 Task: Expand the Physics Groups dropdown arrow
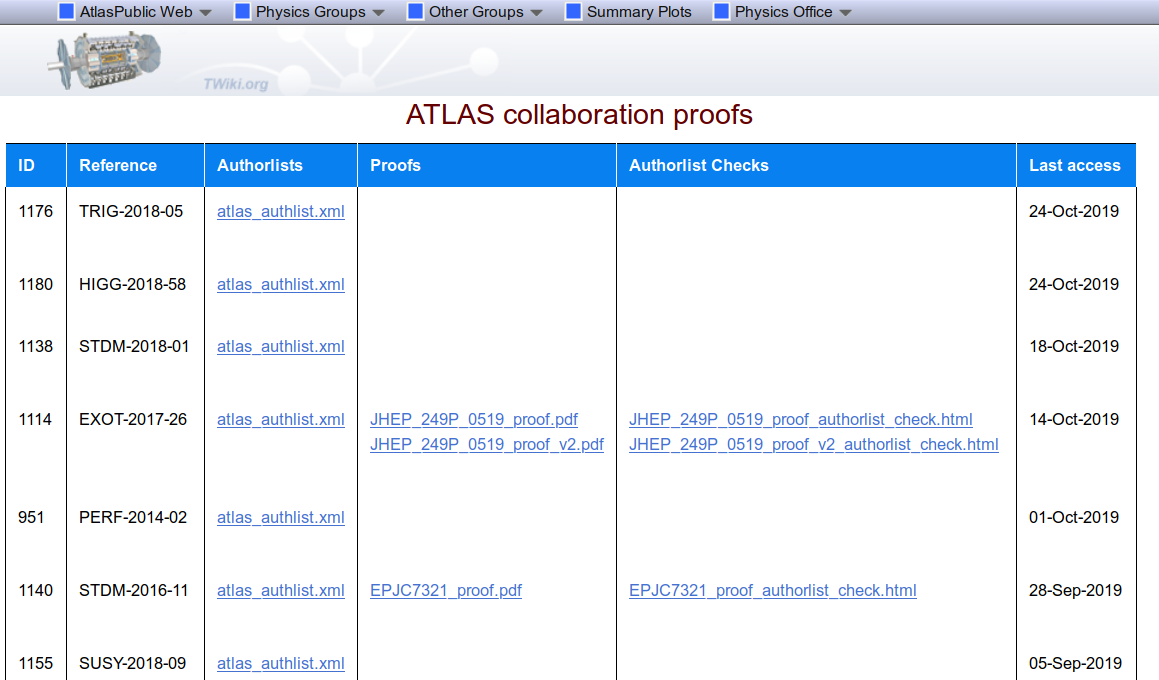(378, 13)
